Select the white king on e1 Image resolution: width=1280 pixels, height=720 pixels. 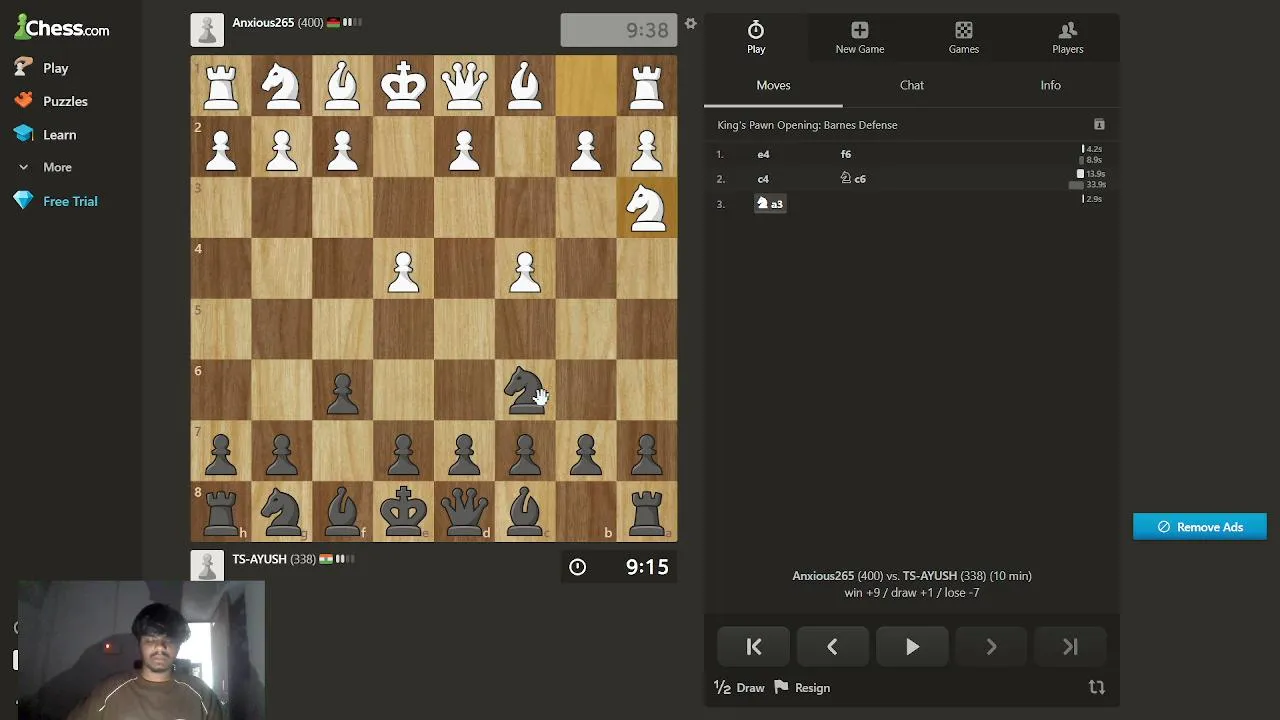point(403,86)
